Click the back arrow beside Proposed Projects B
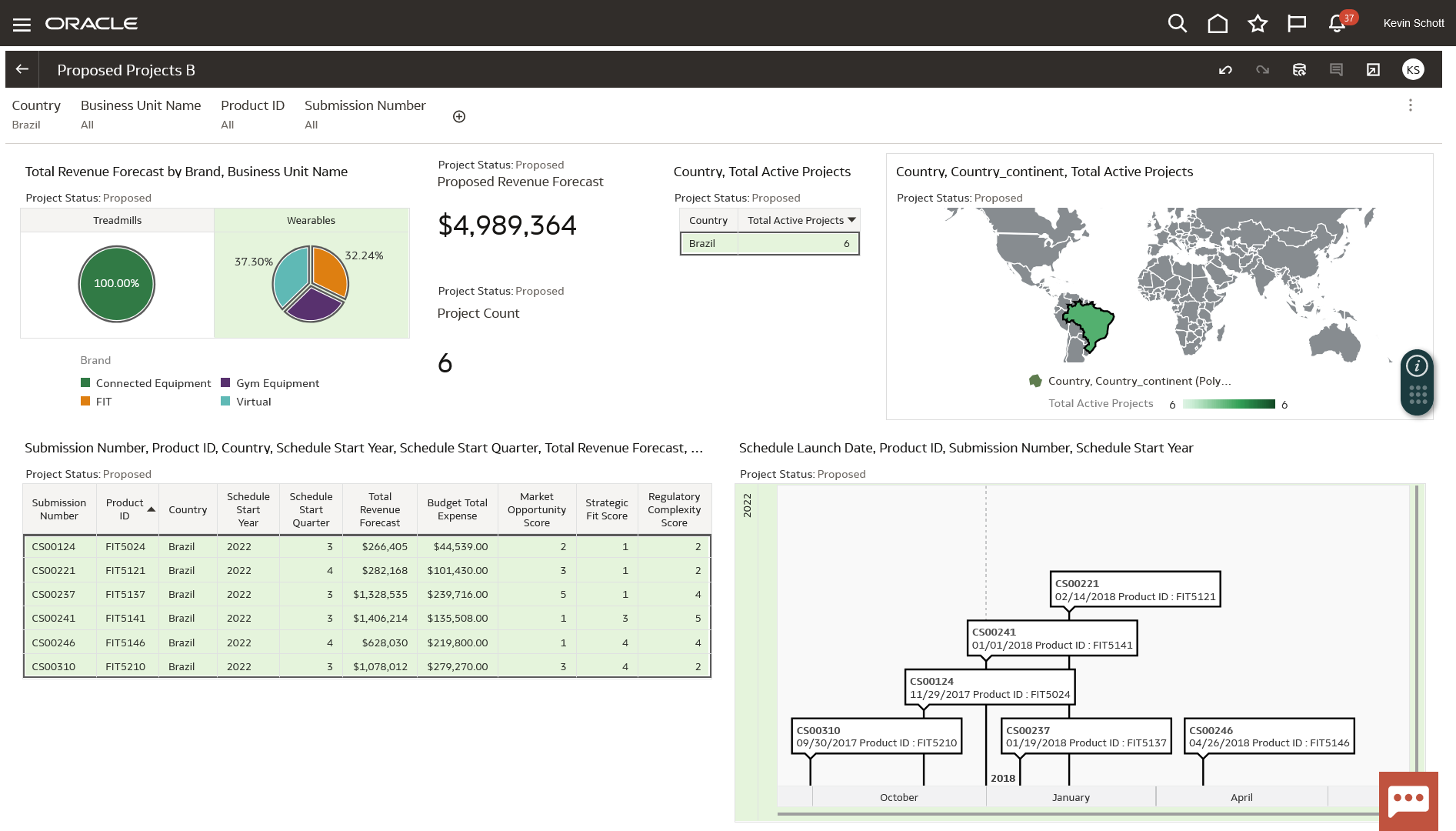Screen dimensions: 1456x831 pos(21,69)
